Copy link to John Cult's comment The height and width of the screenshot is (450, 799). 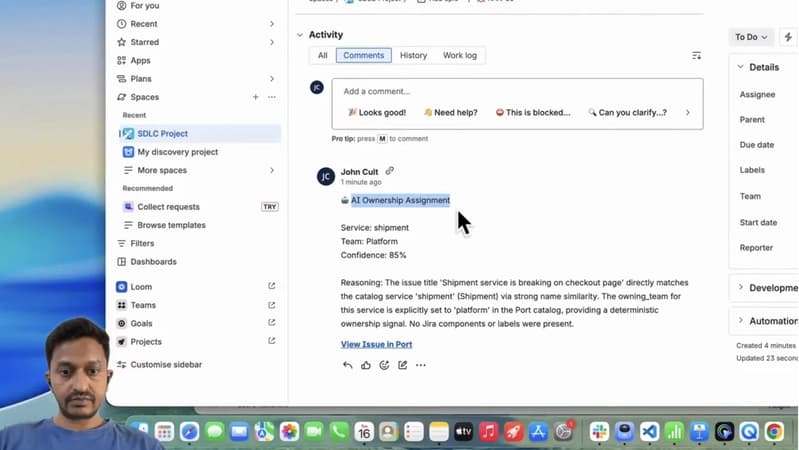point(389,171)
